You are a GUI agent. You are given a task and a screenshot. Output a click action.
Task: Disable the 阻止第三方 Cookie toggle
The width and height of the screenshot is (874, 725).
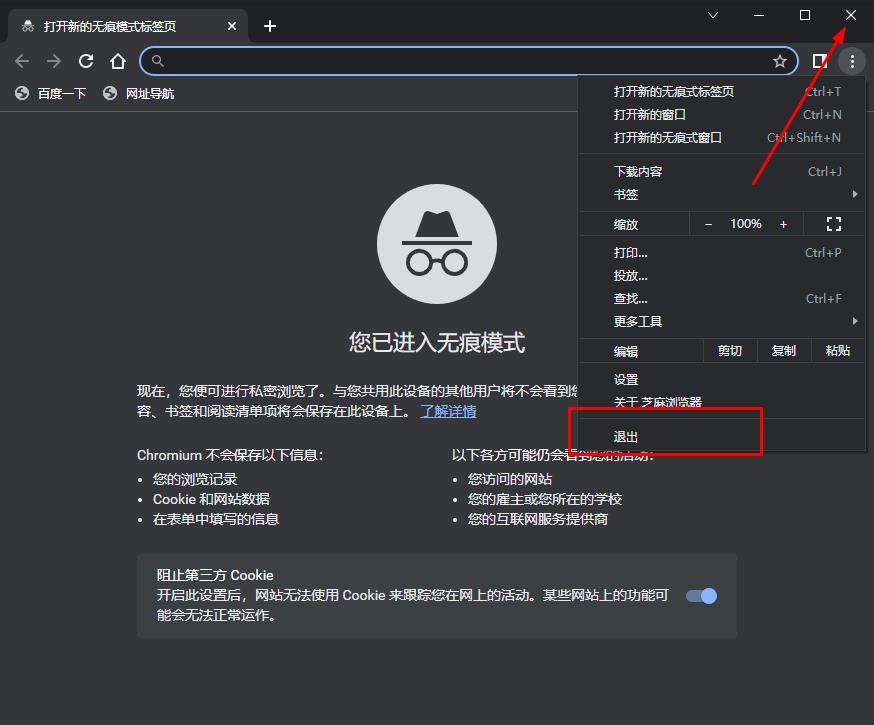click(x=701, y=595)
